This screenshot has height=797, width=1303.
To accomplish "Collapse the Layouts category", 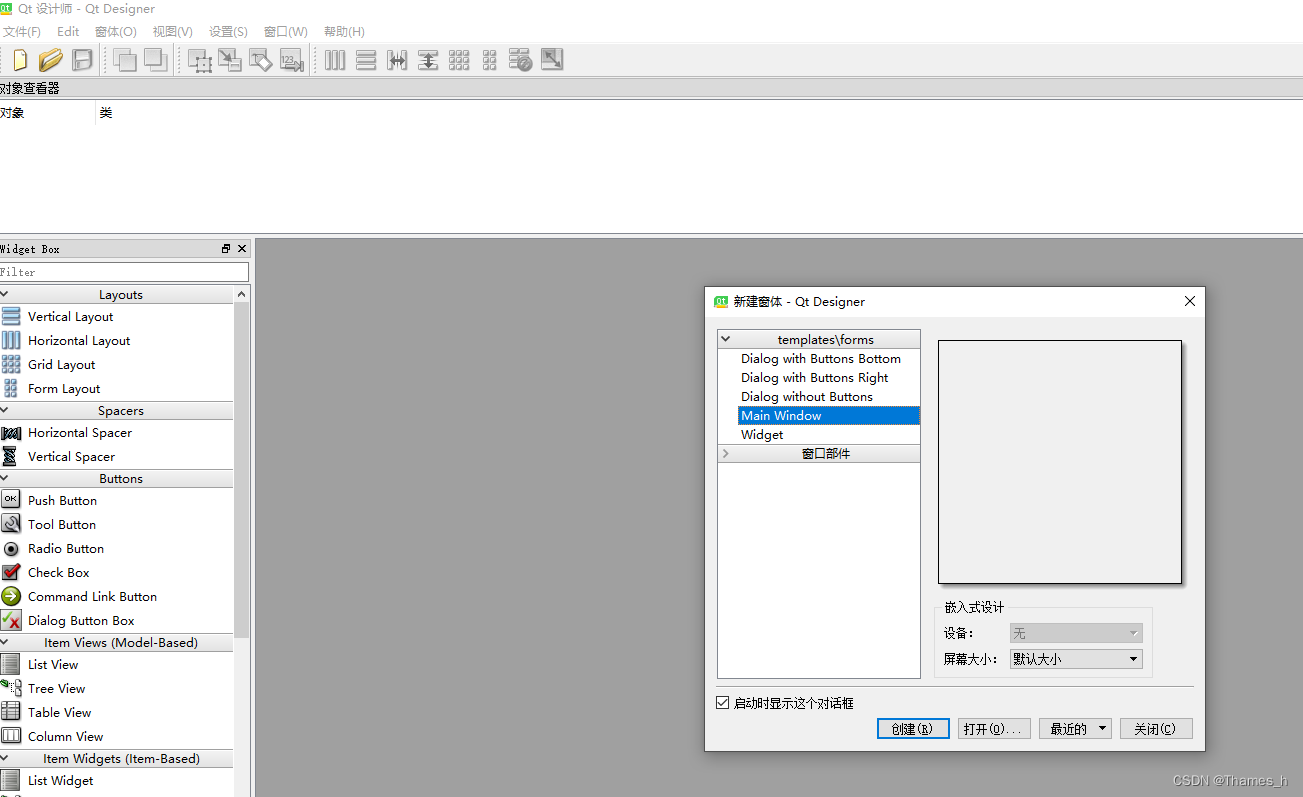I will [x=5, y=294].
